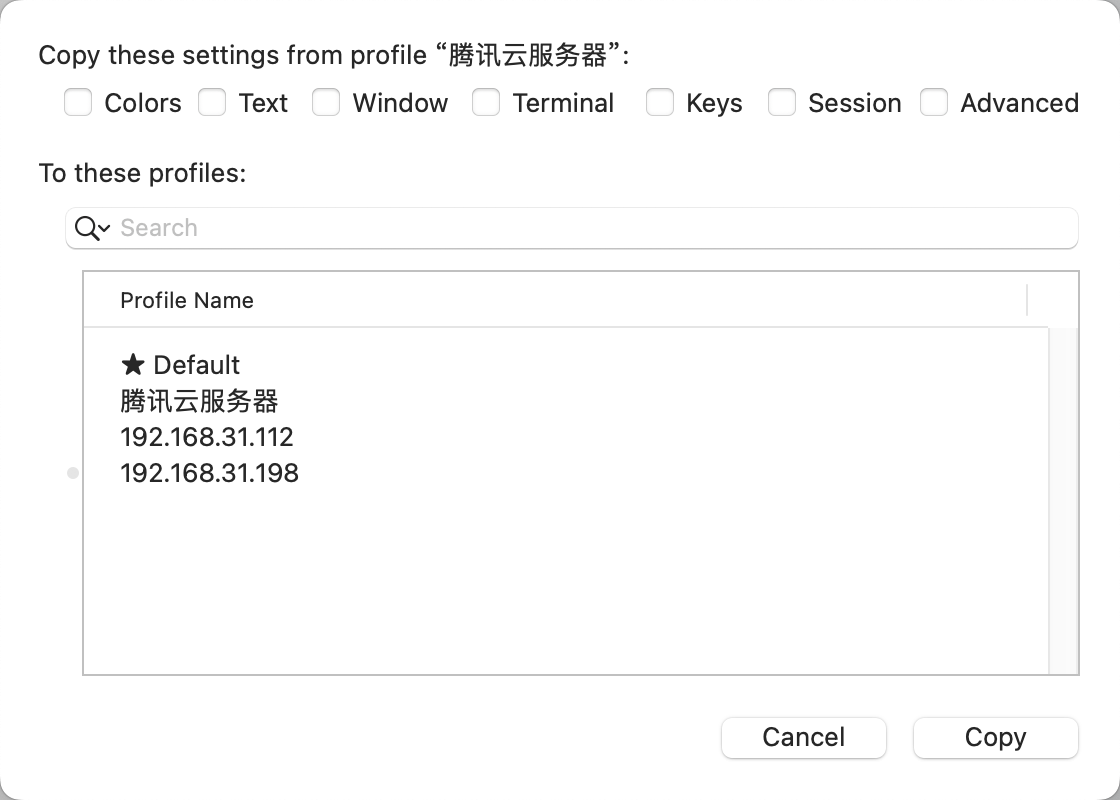The width and height of the screenshot is (1120, 800).
Task: Enable copying Session settings
Action: coord(782,103)
